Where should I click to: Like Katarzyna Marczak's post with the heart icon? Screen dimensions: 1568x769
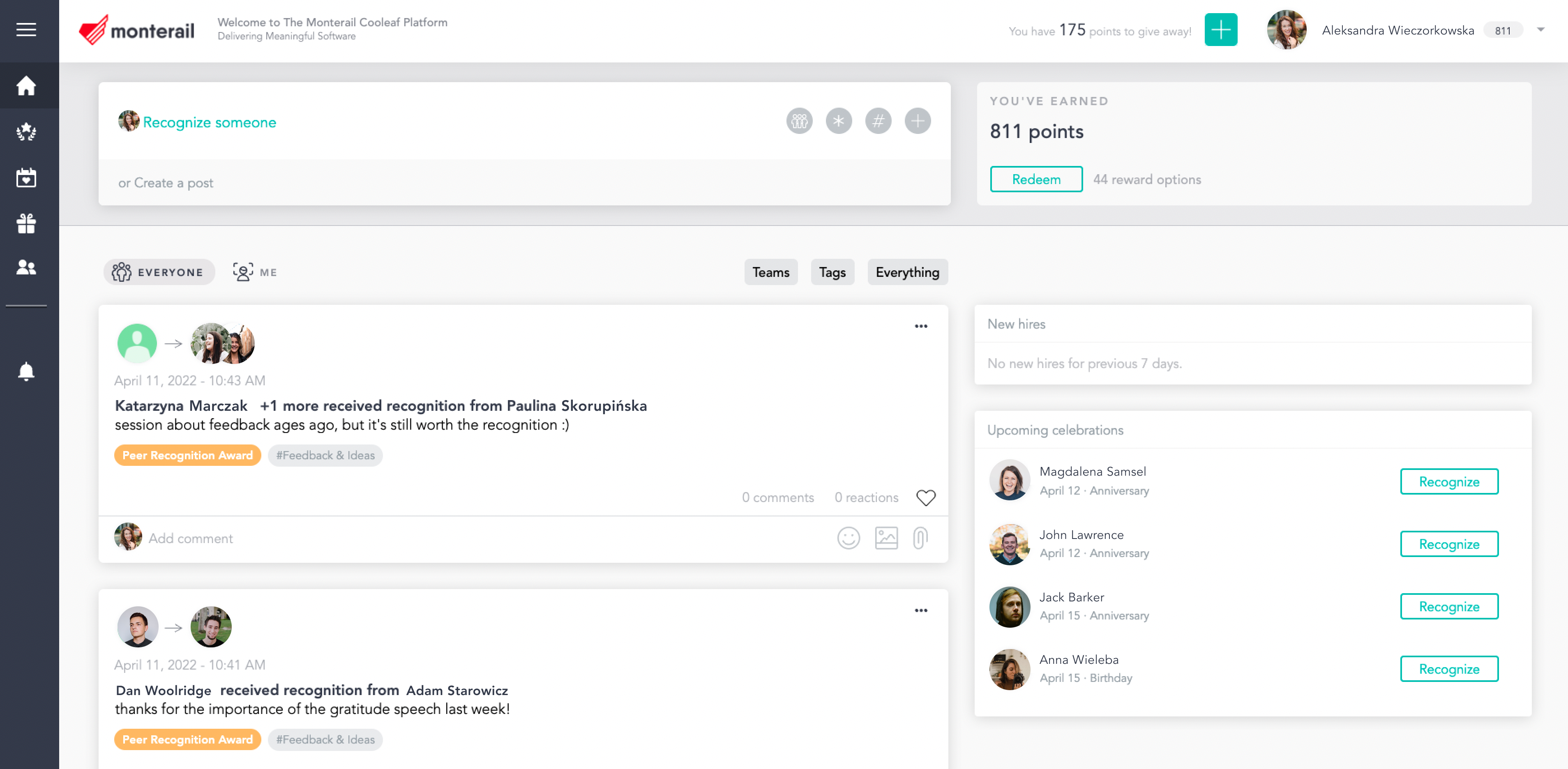tap(926, 497)
